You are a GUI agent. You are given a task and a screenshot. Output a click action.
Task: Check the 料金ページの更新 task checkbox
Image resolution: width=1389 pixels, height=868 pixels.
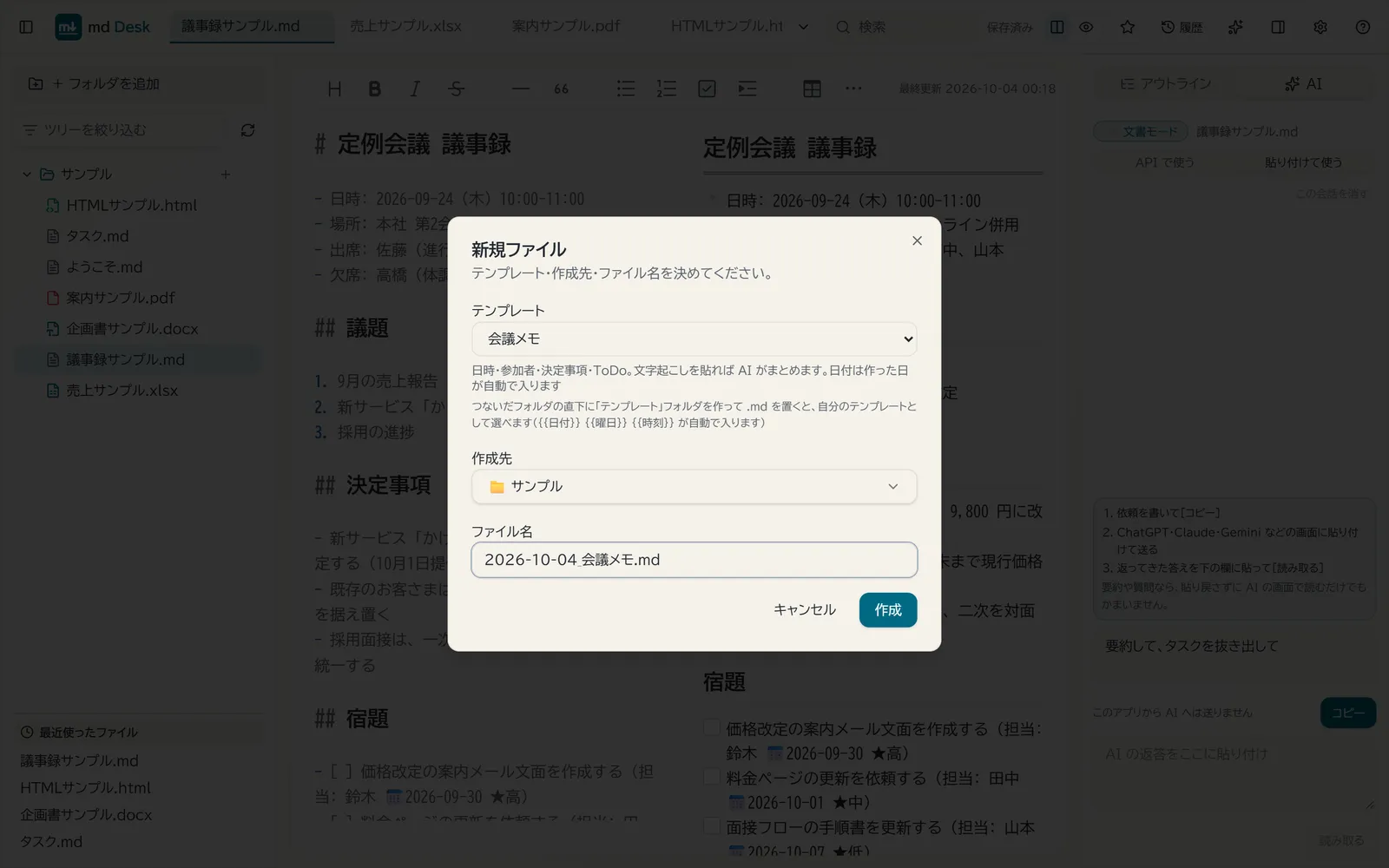click(712, 778)
